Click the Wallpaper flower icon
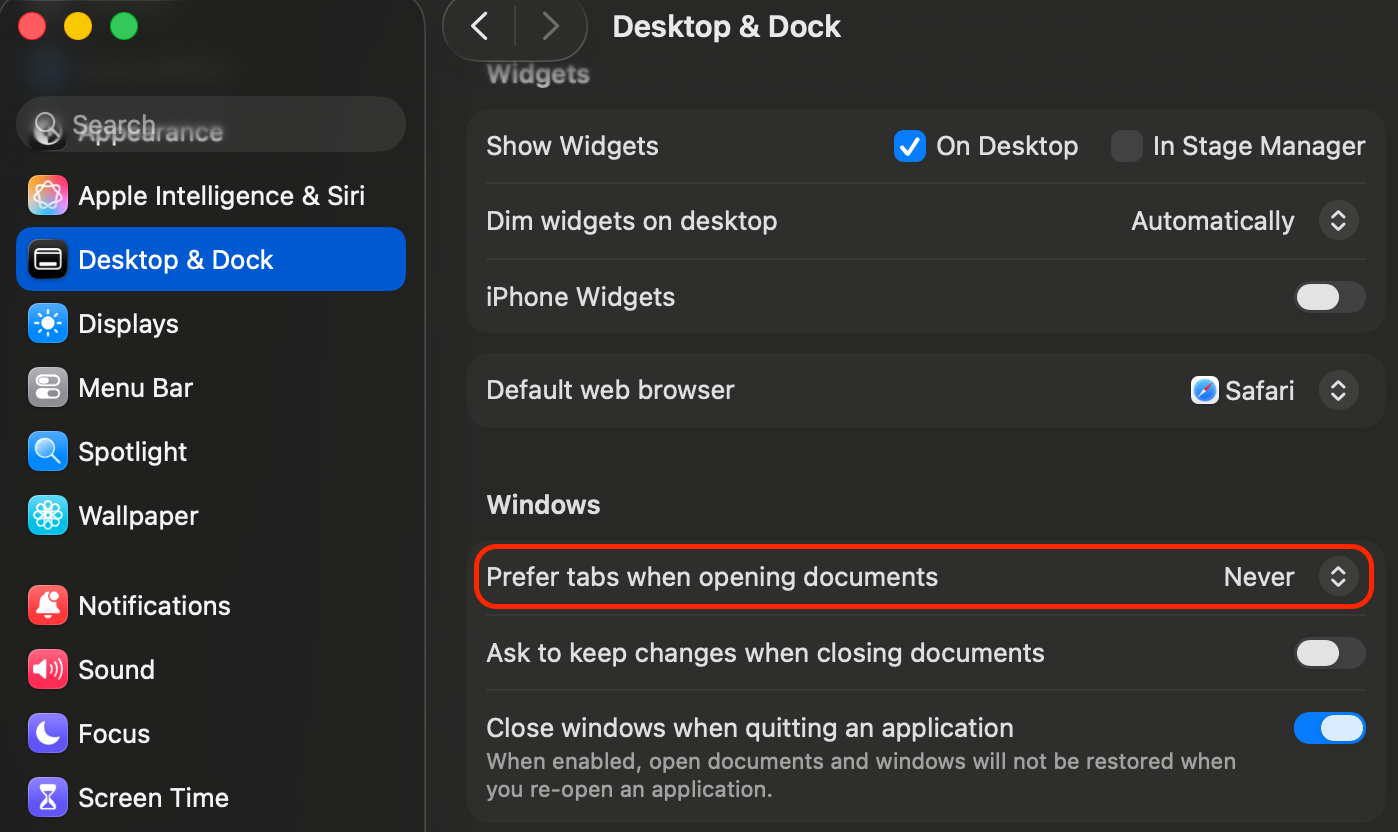 click(x=48, y=516)
